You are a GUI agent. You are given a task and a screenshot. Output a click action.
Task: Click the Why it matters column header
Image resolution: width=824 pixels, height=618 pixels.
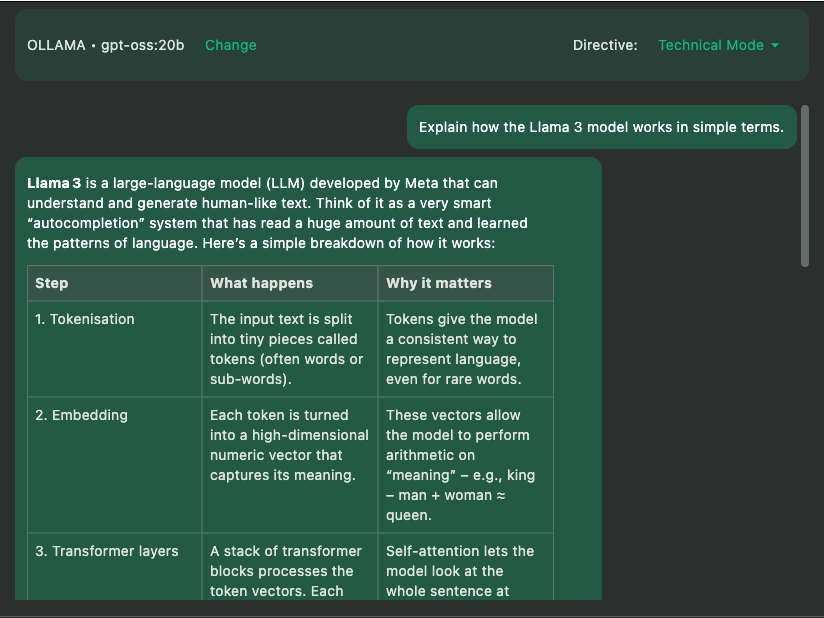[x=439, y=283]
